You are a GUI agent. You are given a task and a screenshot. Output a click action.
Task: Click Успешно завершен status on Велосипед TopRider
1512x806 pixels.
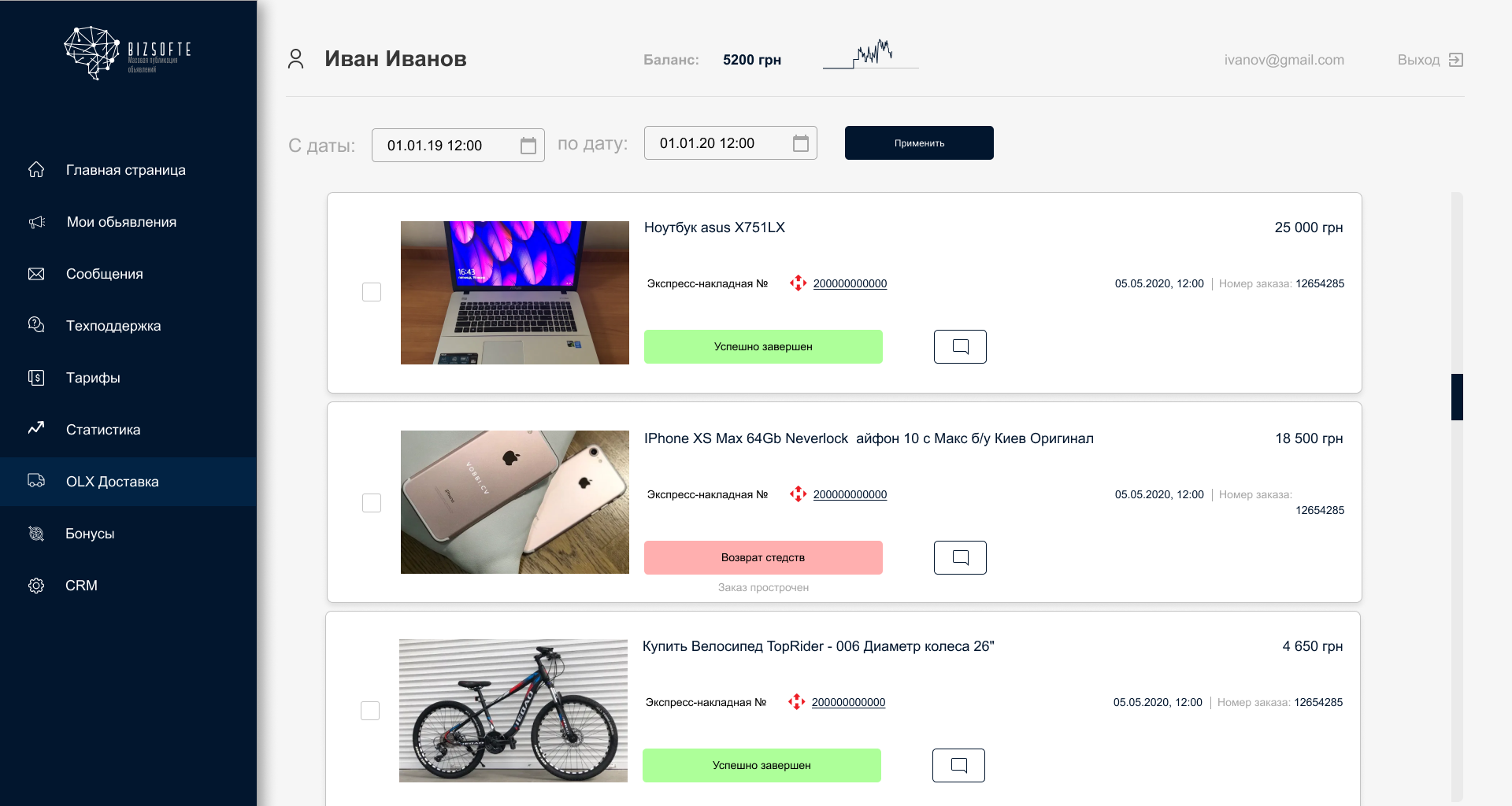pyautogui.click(x=762, y=765)
